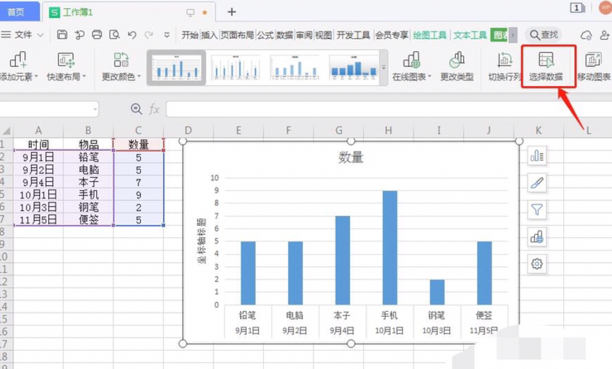612x369 pixels.
Task: Open the 页面布局 ribbon tab
Action: coord(237,35)
